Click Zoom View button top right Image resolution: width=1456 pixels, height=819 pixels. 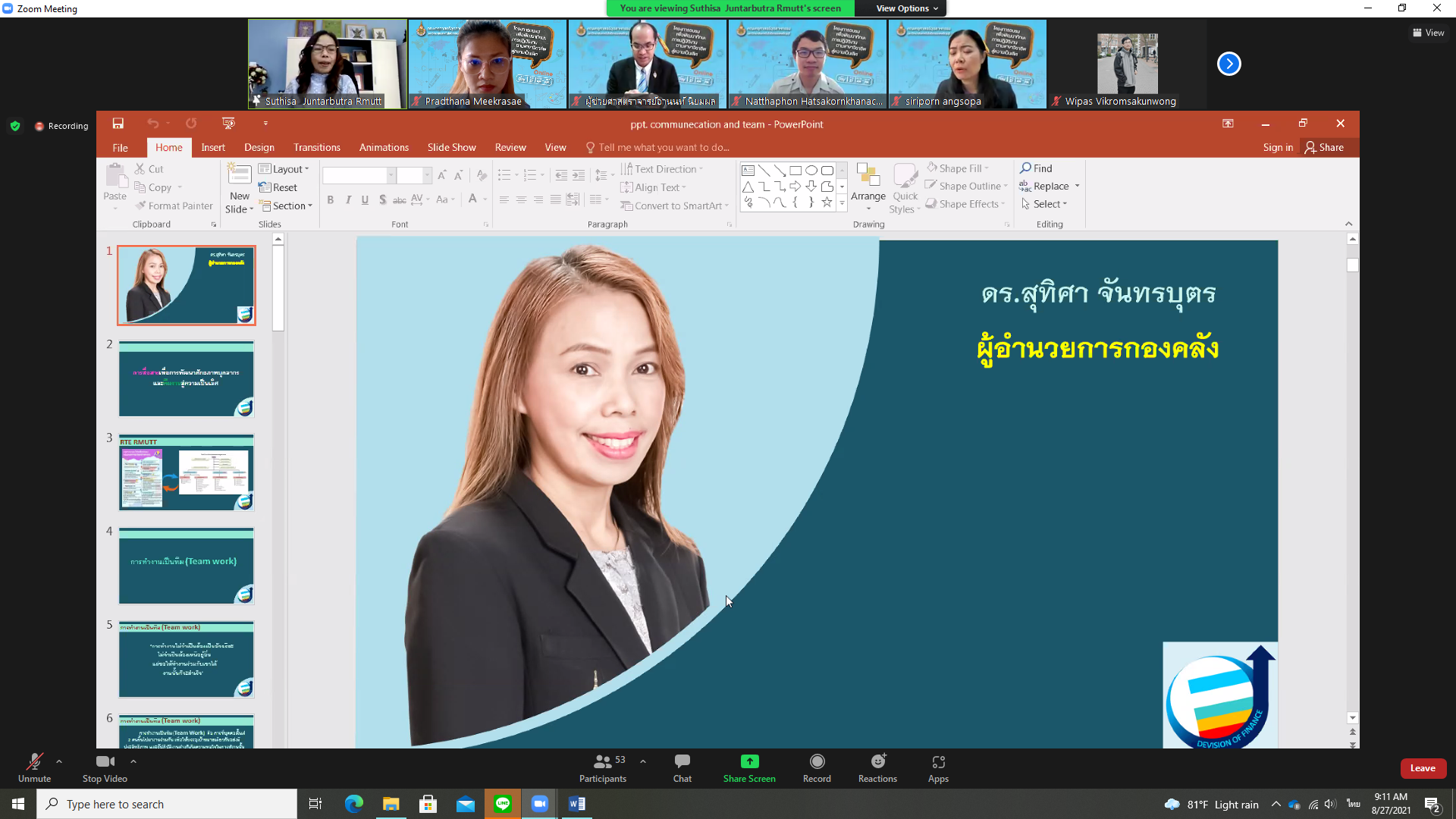click(1429, 33)
